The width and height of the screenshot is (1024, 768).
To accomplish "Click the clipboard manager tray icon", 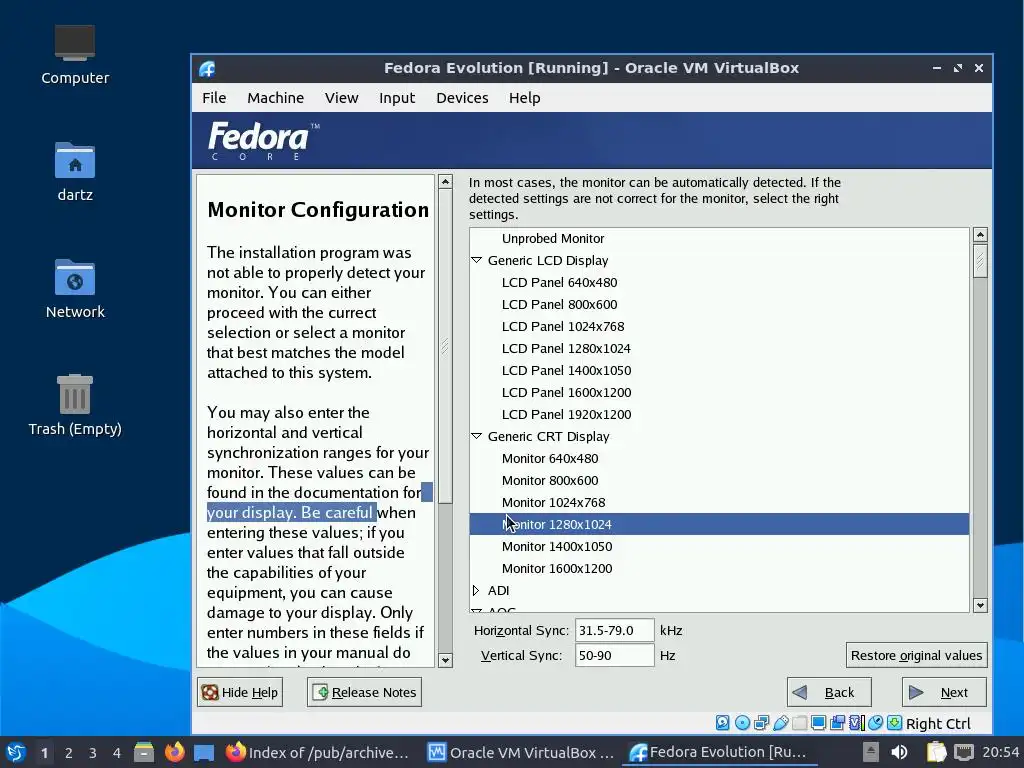I will [936, 752].
